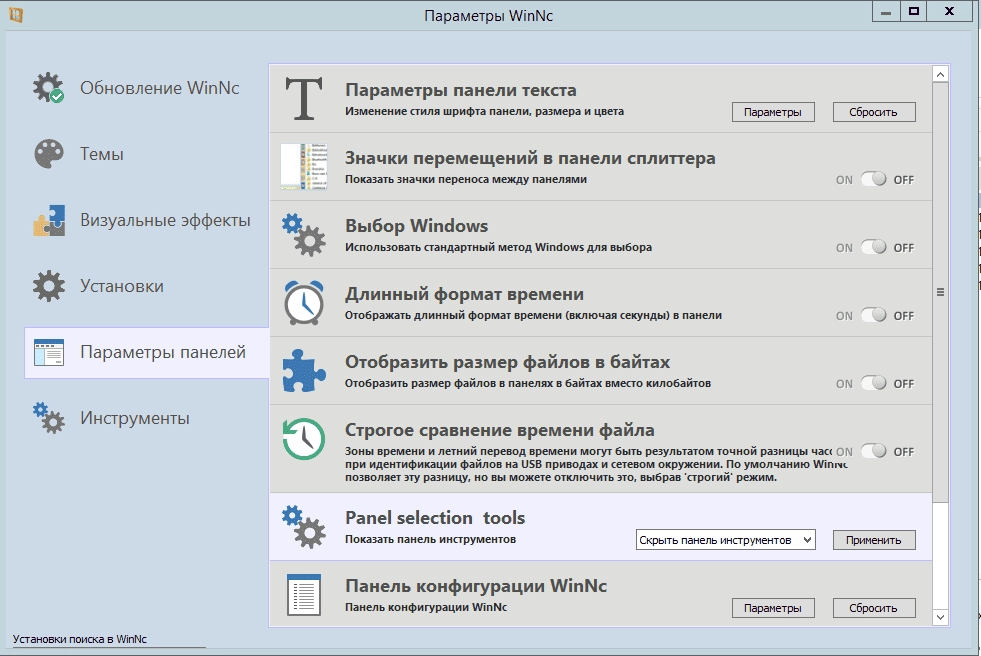Click the Выбор Windows heading
This screenshot has height=656, width=981.
tap(416, 226)
